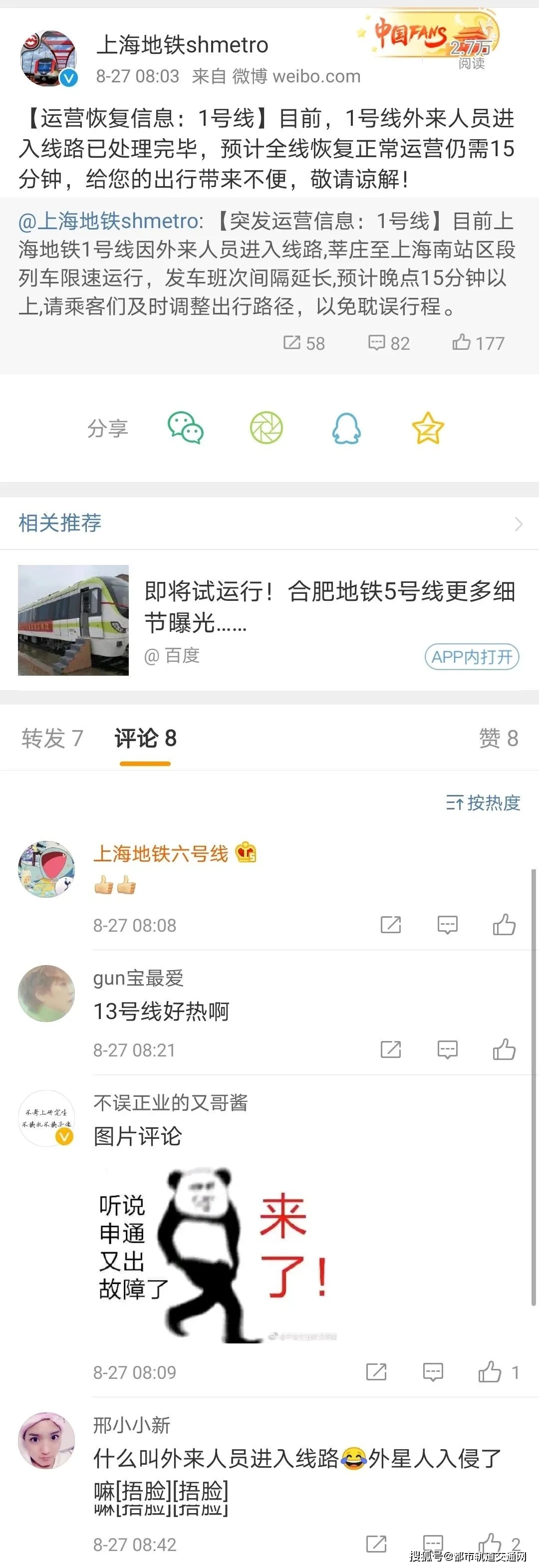Screen dimensions: 539x1568
Task: Open the 相关推荐 recommendations header
Action: (60, 523)
